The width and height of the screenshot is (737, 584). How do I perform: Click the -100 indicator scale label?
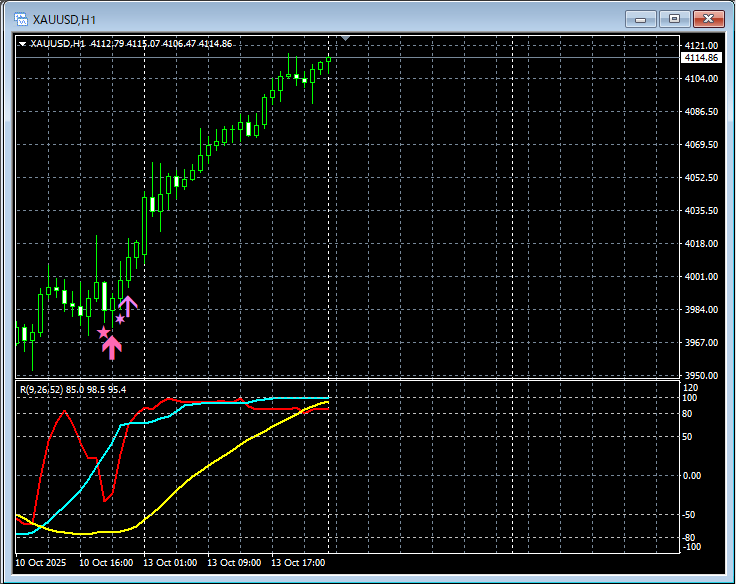[x=691, y=546]
